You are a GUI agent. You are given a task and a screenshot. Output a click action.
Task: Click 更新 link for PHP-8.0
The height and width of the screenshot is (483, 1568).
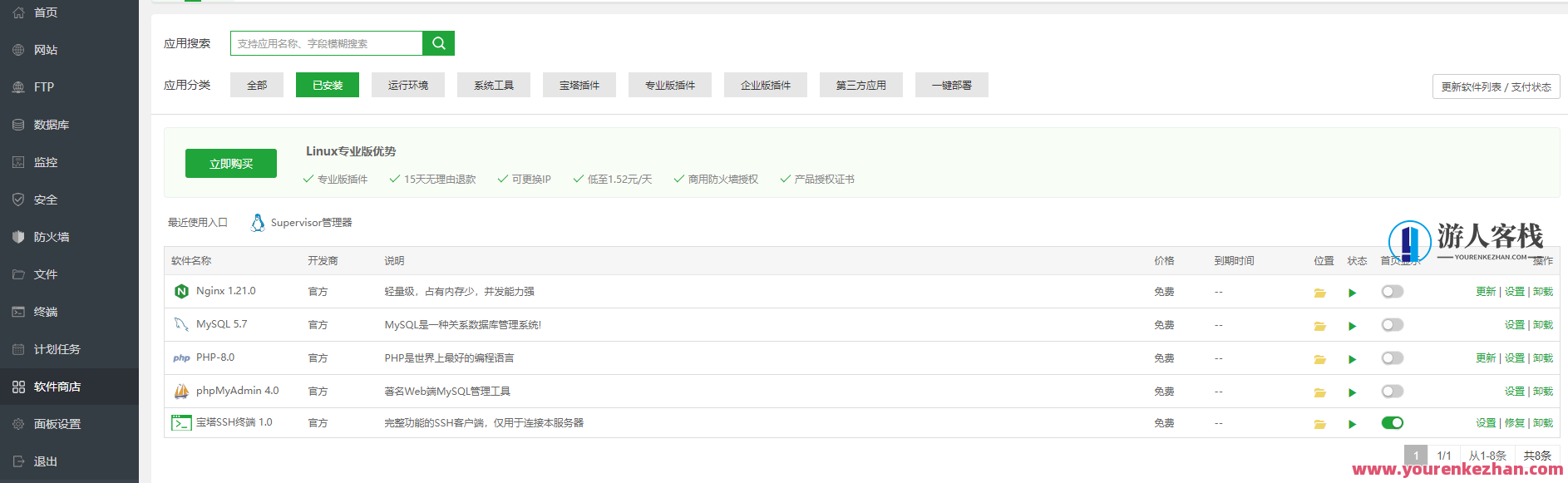pos(1486,358)
